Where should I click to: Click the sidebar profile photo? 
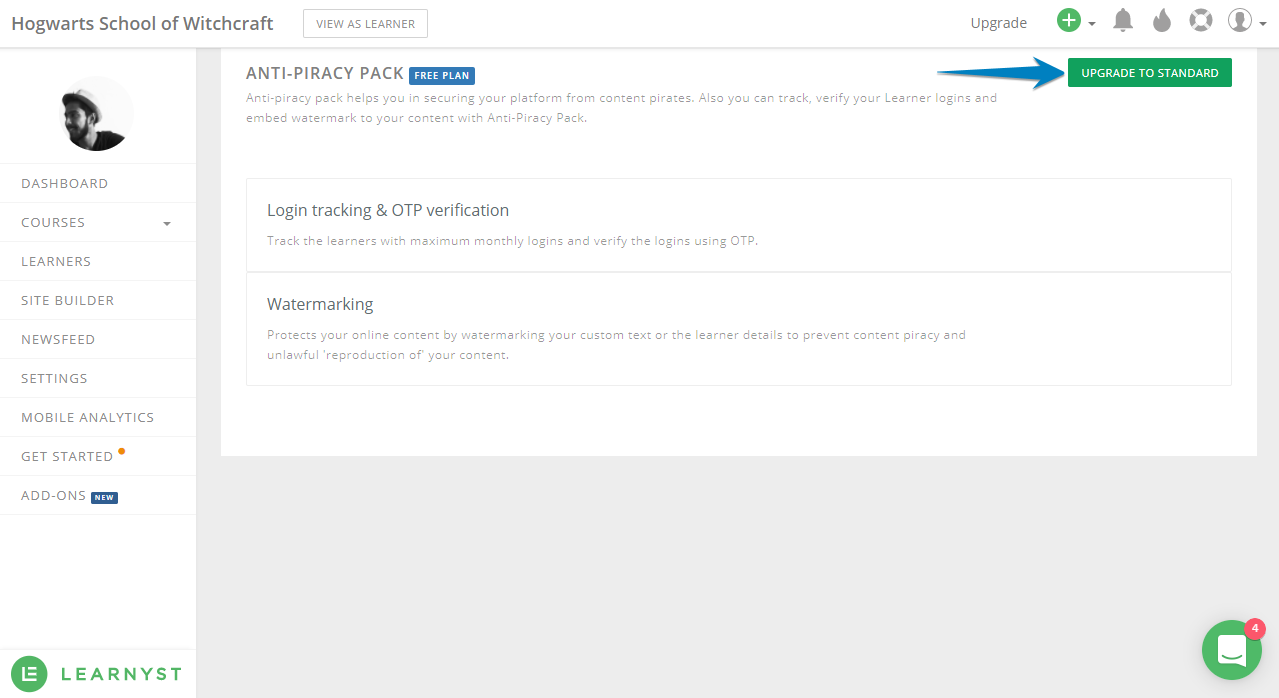coord(96,114)
